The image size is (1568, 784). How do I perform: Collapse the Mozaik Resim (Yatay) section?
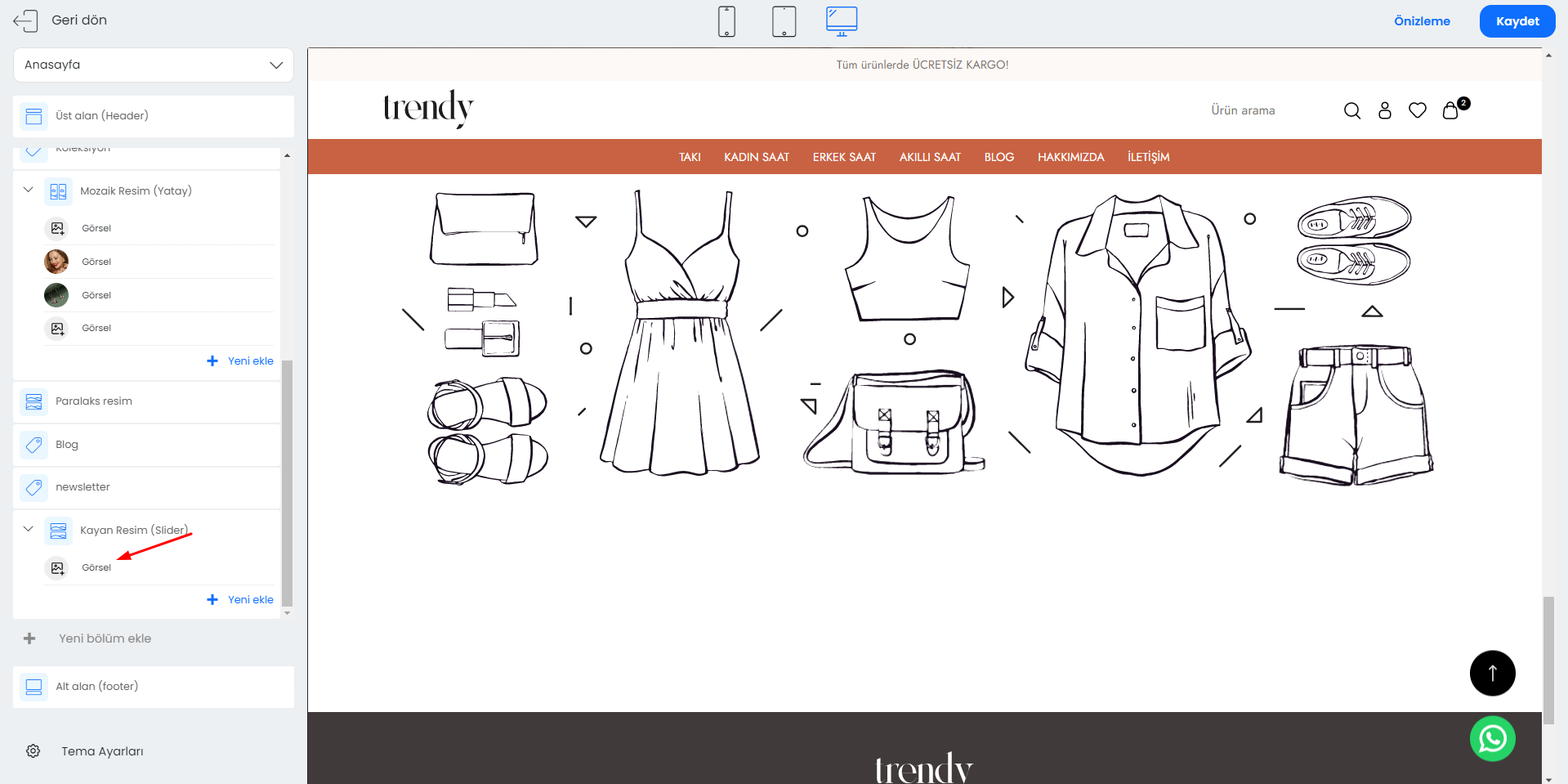coord(29,190)
